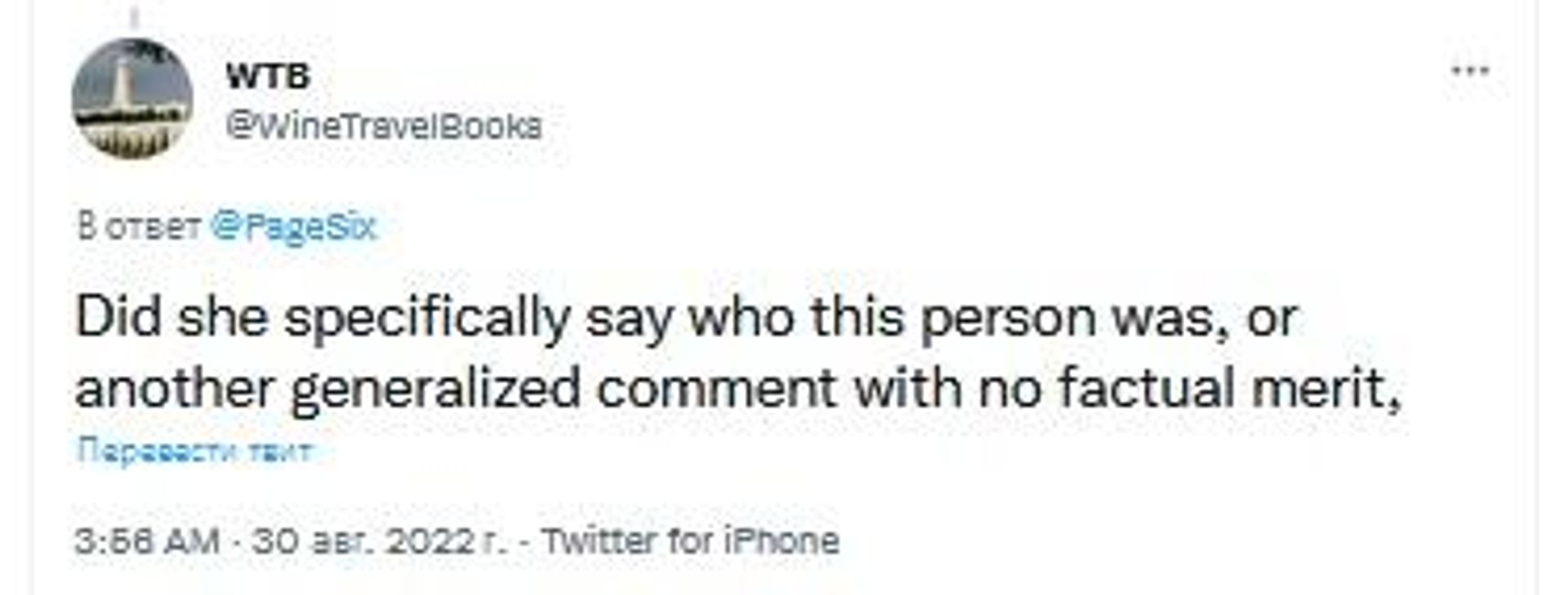Click the tower image inside the round avatar
This screenshot has height=595, width=1568.
pos(124,87)
